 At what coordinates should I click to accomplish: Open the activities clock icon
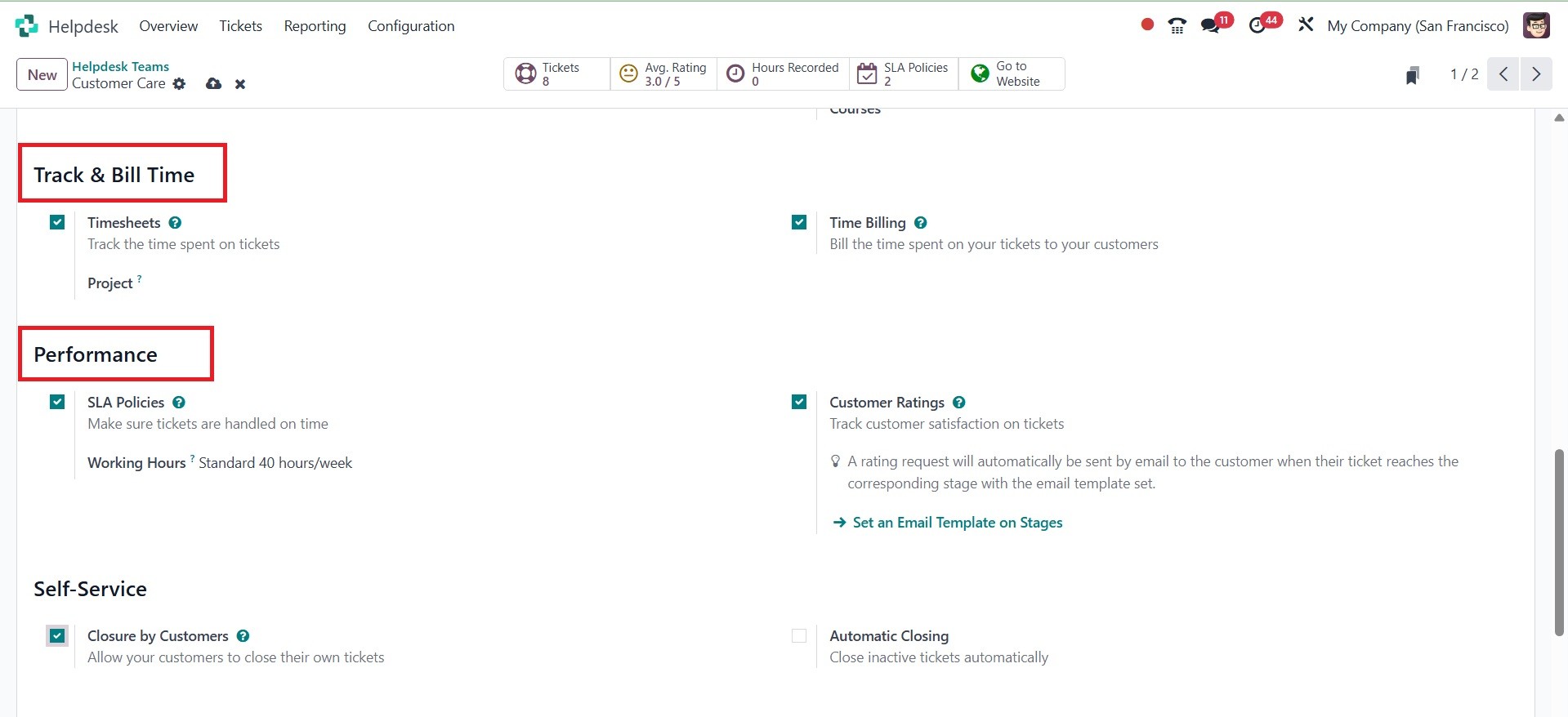coord(1258,26)
